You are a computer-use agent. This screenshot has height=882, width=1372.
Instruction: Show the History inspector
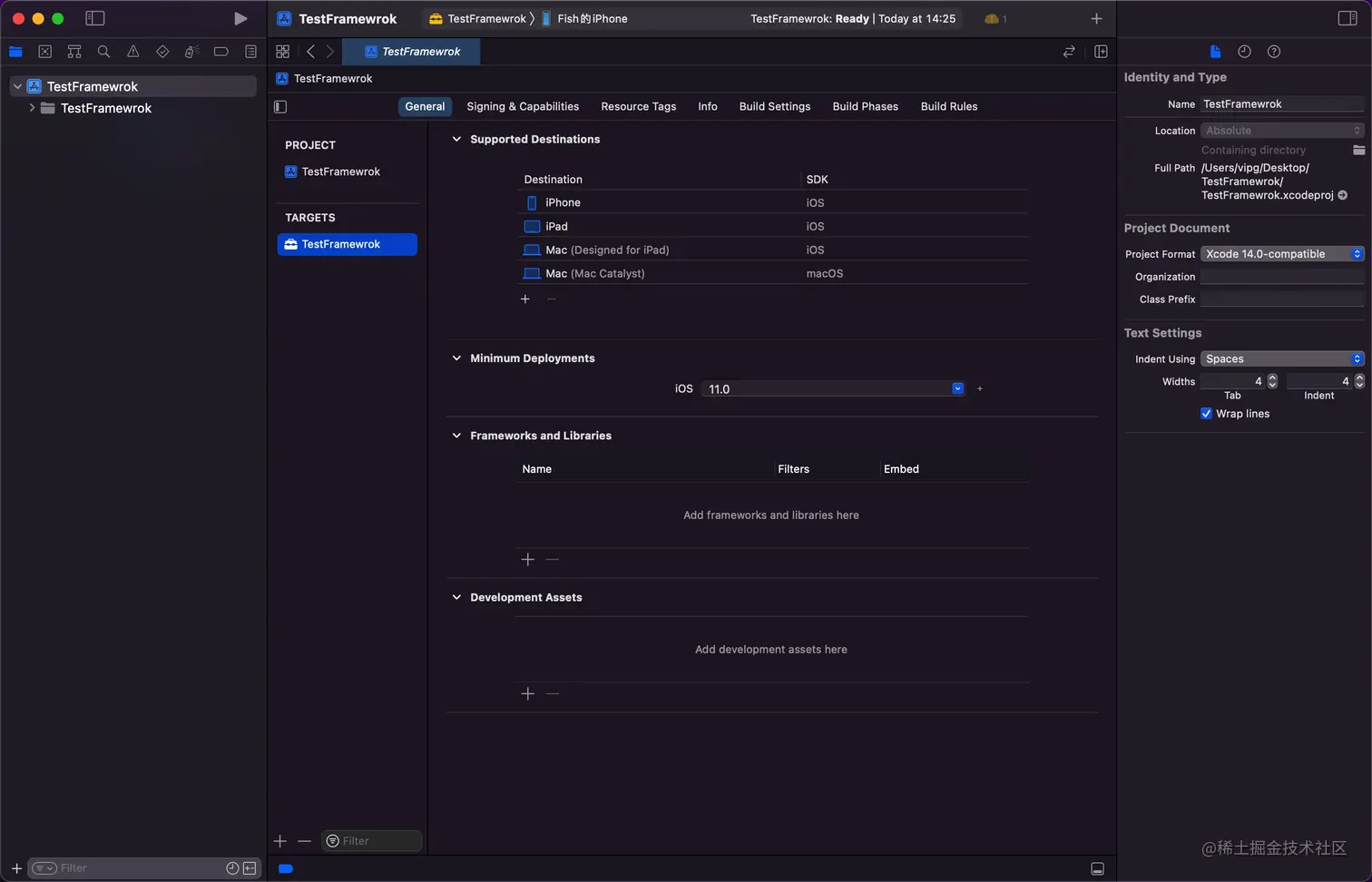click(1244, 52)
